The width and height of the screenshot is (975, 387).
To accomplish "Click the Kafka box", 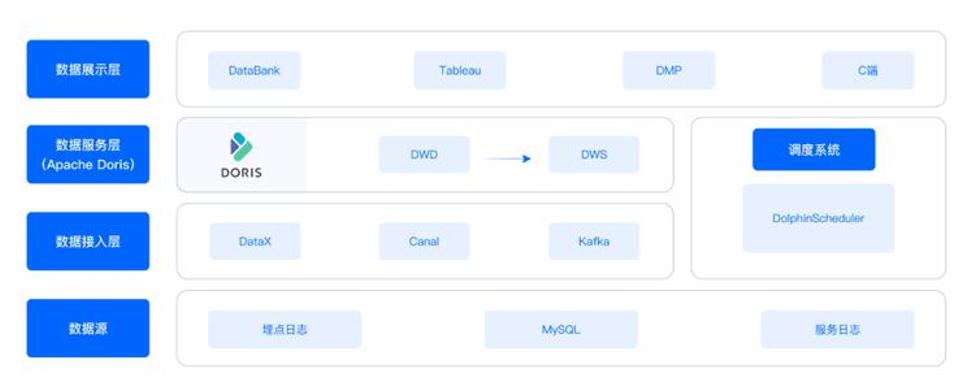I will coord(594,241).
